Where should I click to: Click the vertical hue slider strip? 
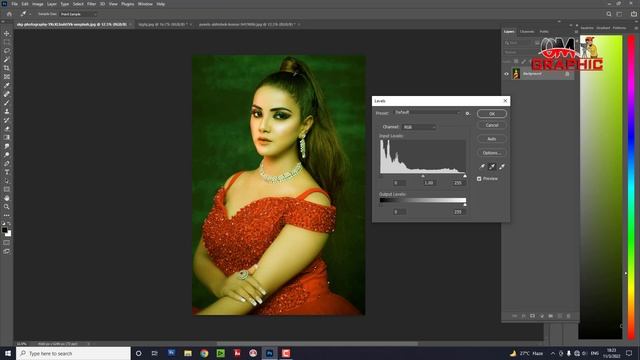631,187
